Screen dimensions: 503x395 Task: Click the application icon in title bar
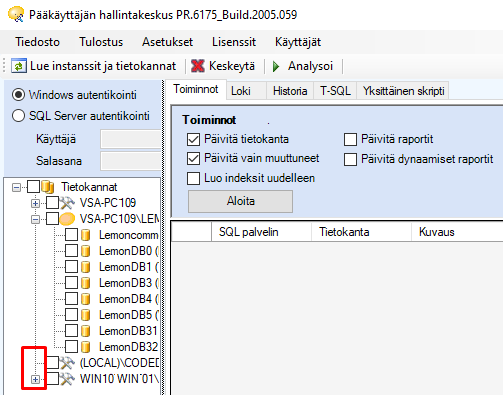click(x=16, y=15)
